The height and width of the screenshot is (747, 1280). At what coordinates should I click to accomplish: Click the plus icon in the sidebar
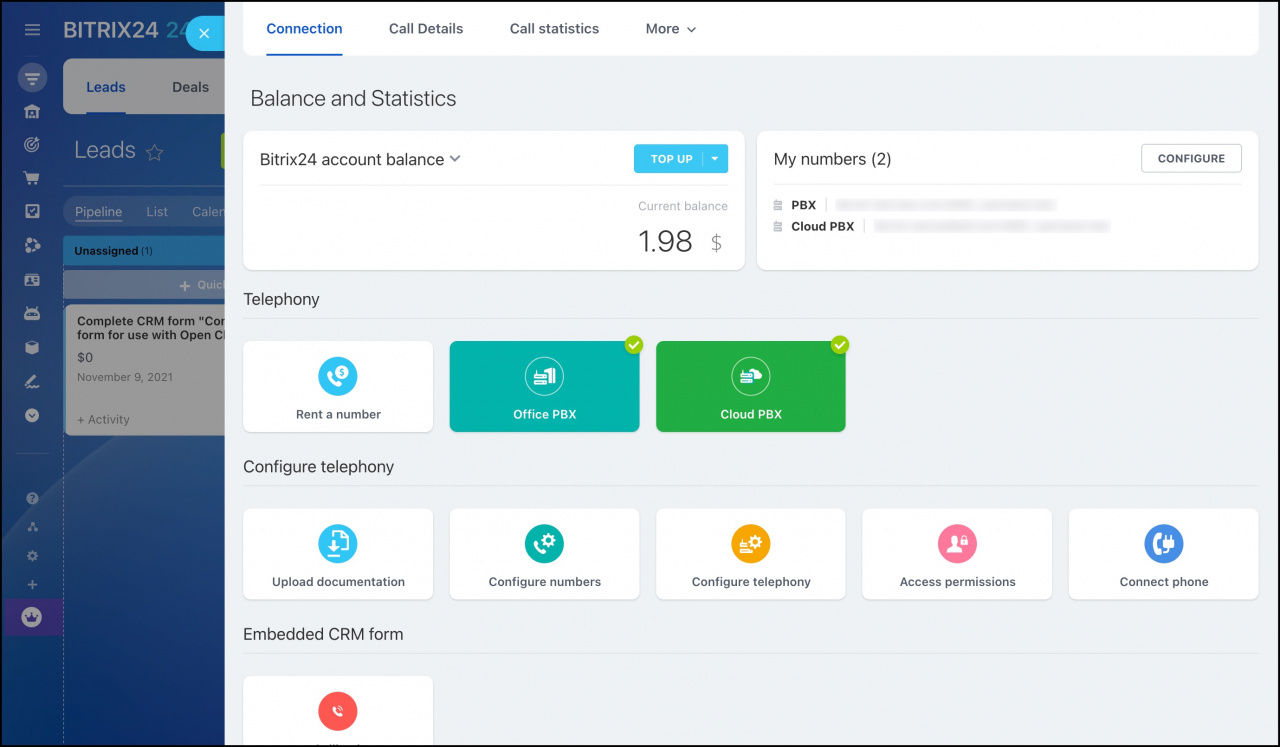pos(32,585)
